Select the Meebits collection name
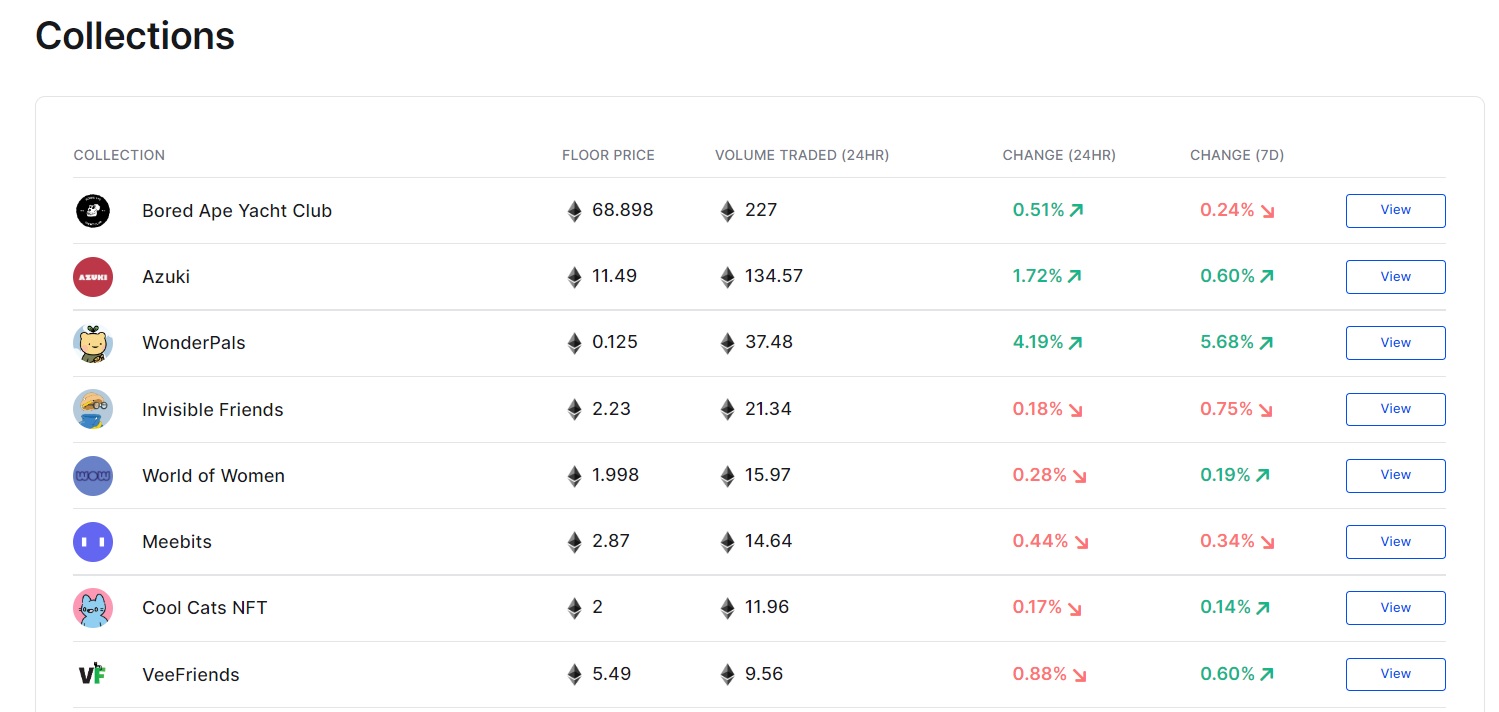Viewport: 1499px width, 712px height. tap(177, 542)
